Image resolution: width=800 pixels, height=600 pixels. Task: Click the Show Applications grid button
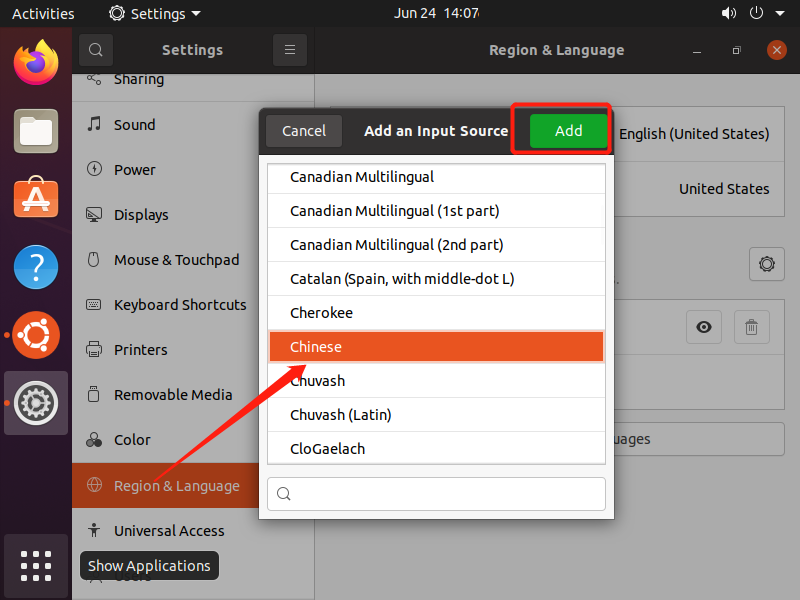click(x=36, y=566)
